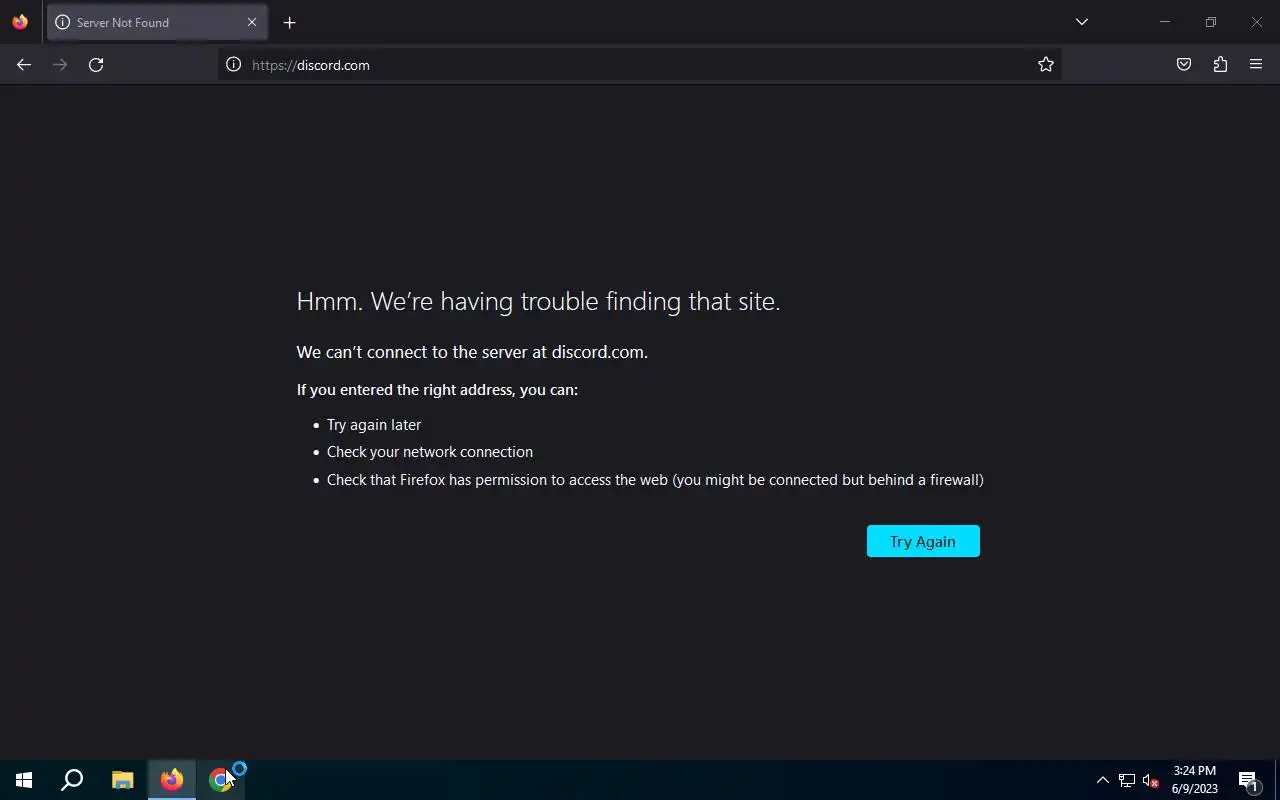Reload the current page
This screenshot has height=800, width=1280.
pyautogui.click(x=96, y=65)
